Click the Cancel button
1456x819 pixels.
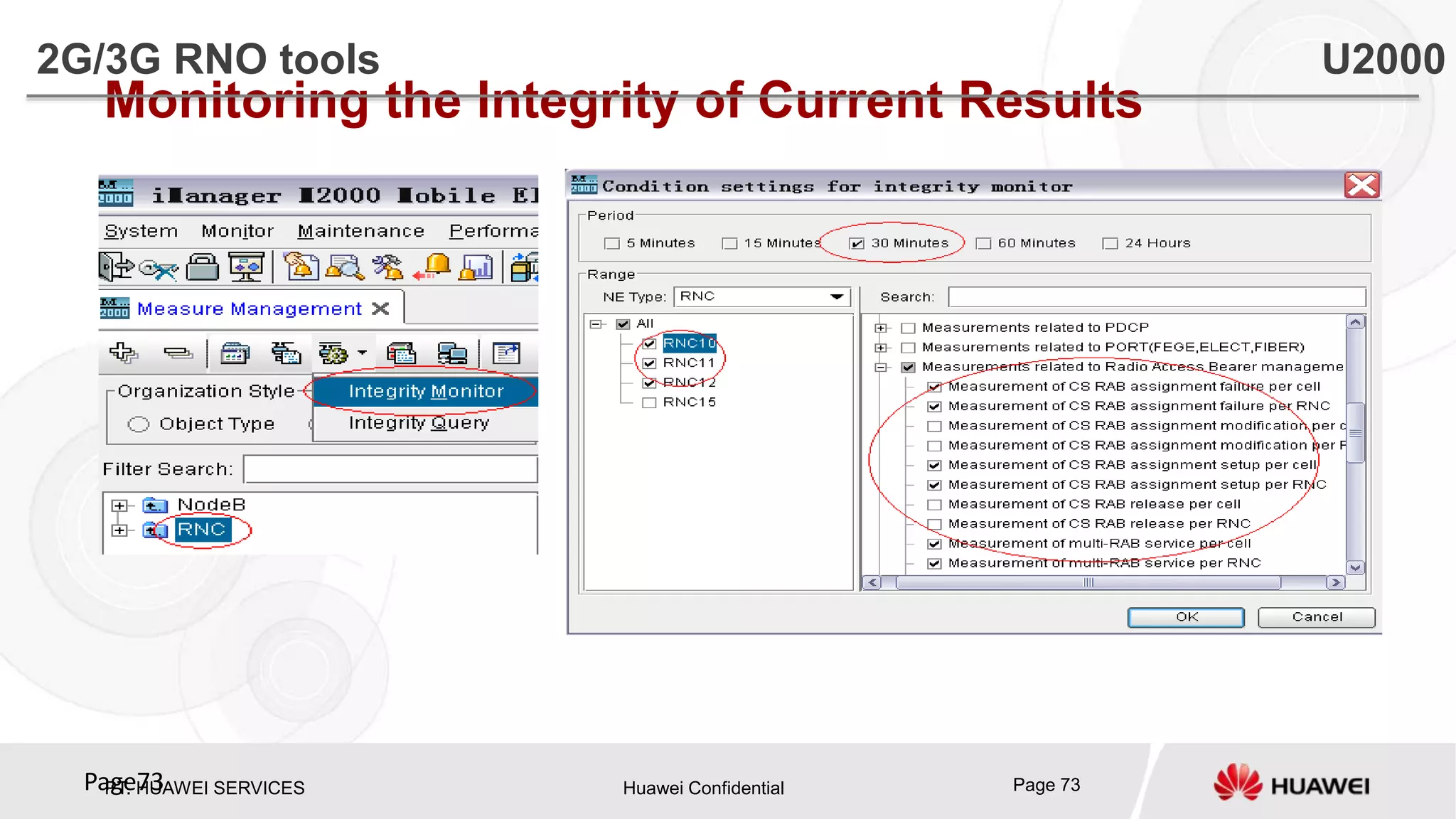click(x=1317, y=617)
